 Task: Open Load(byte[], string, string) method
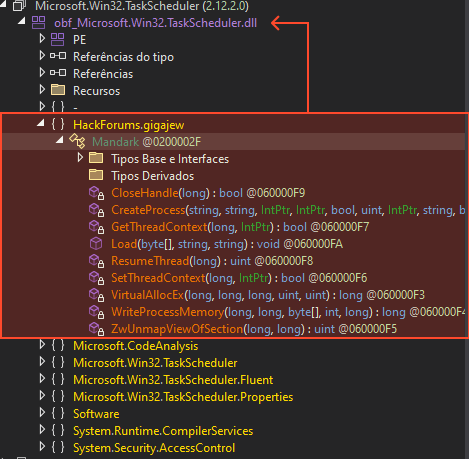[227, 244]
